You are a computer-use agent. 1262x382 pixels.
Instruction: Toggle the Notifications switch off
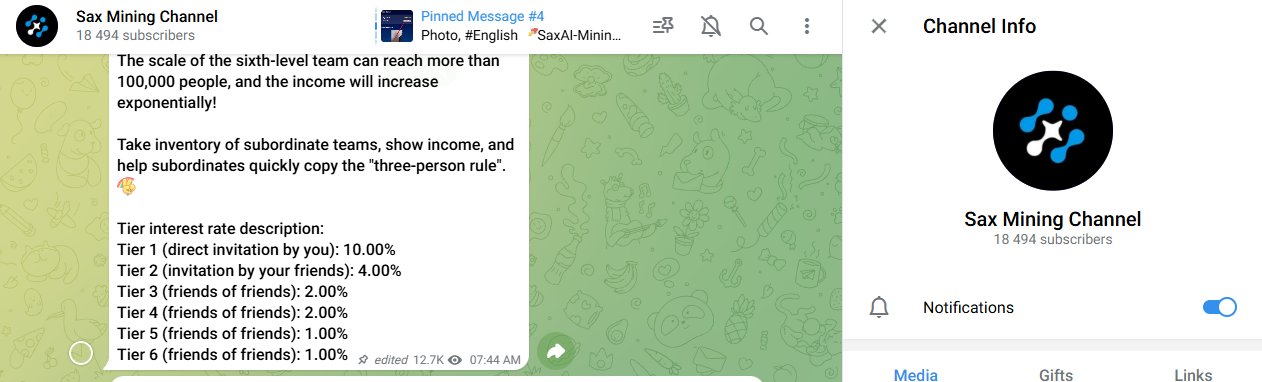1219,307
